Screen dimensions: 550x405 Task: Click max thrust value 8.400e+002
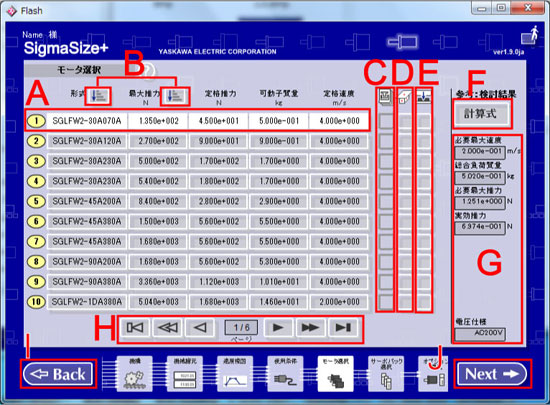point(158,201)
